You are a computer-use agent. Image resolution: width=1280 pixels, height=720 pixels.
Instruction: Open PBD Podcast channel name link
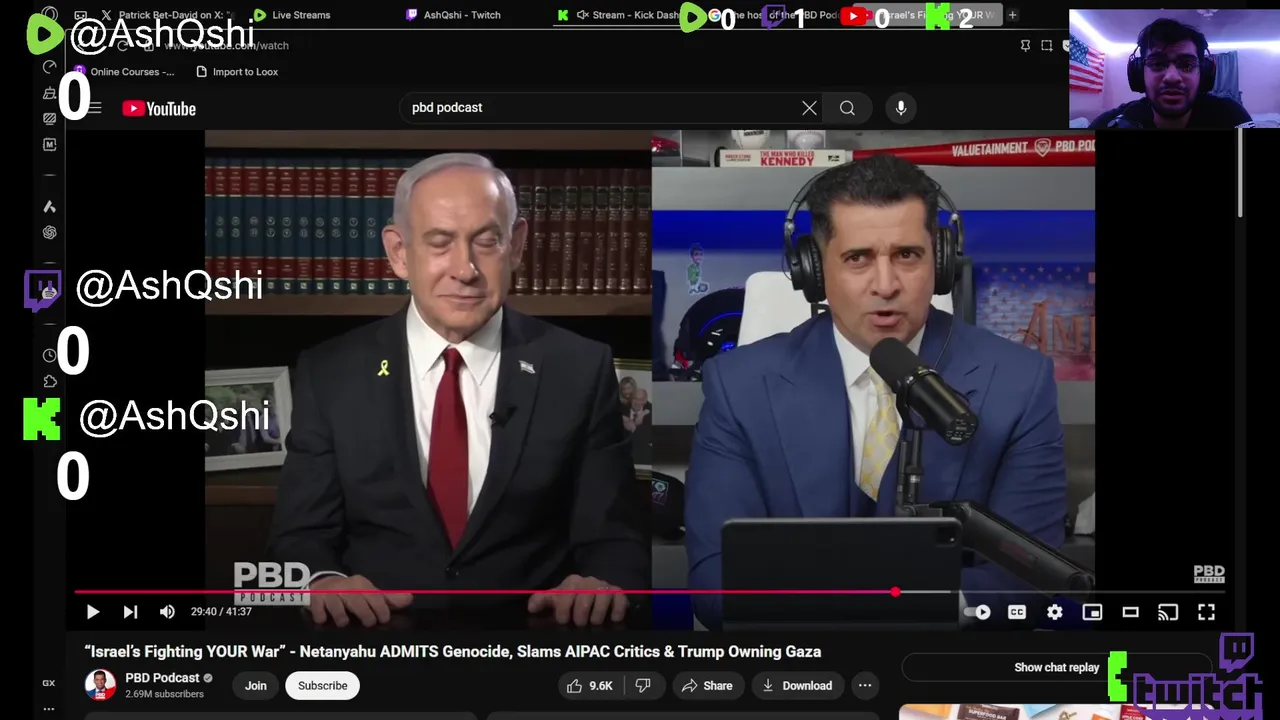(162, 678)
